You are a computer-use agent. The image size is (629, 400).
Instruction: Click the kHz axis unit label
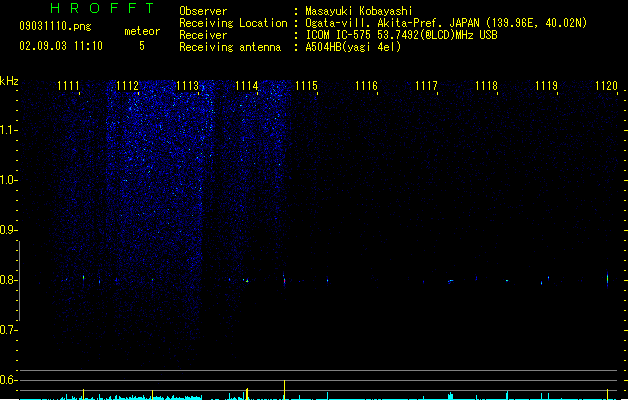pyautogui.click(x=9, y=81)
